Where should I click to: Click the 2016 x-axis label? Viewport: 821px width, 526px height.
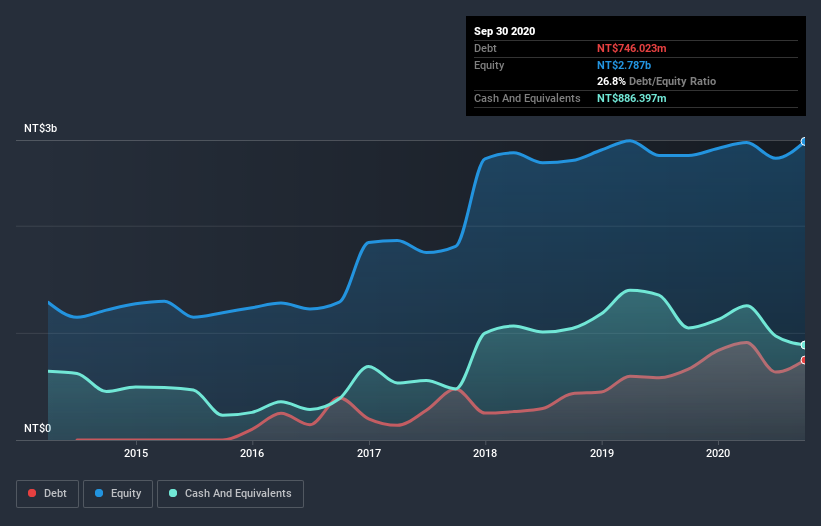(252, 453)
